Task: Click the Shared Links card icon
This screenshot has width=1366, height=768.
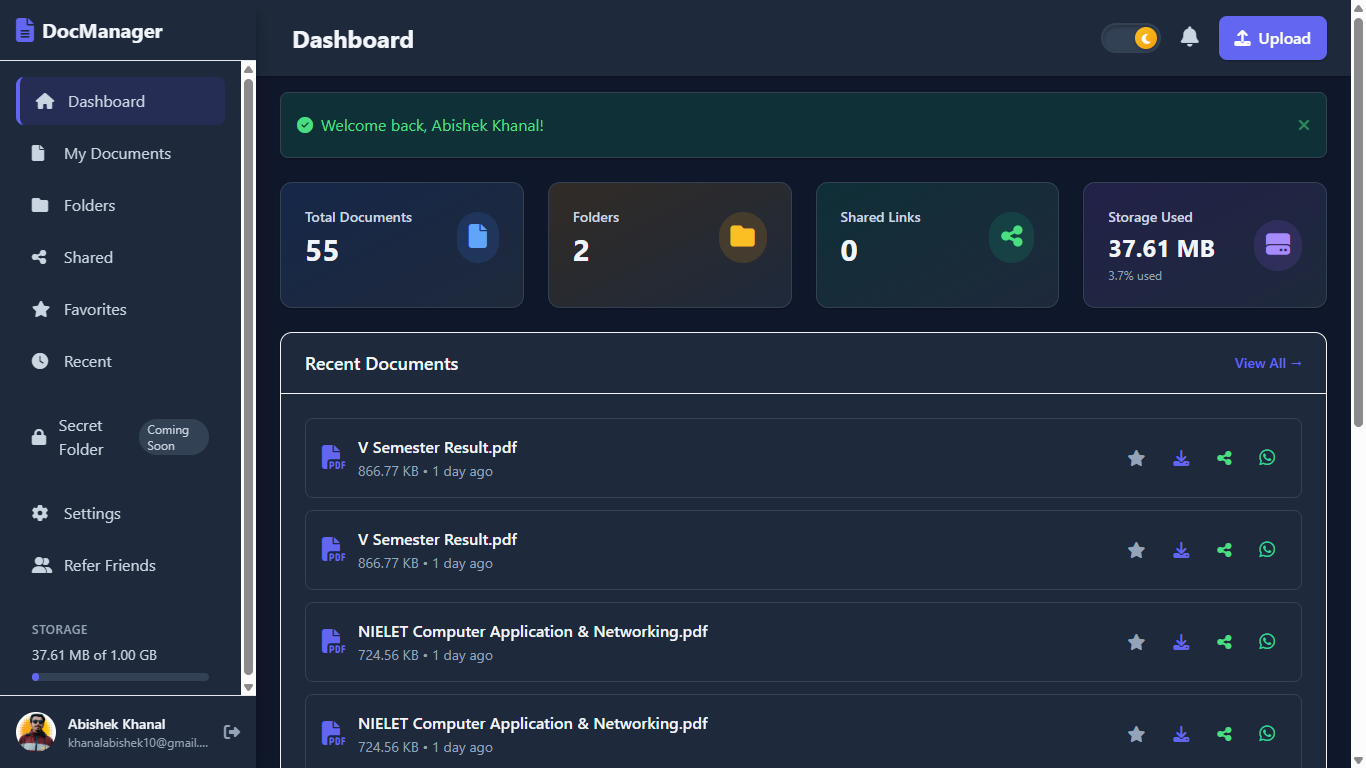Action: [1011, 237]
